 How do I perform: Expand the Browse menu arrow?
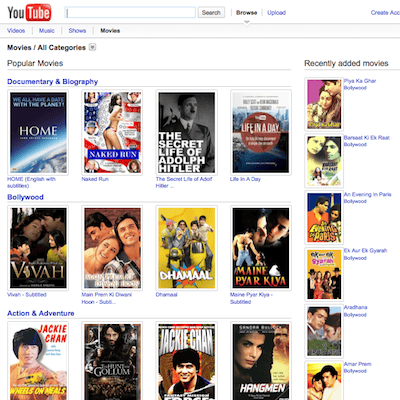[247, 23]
